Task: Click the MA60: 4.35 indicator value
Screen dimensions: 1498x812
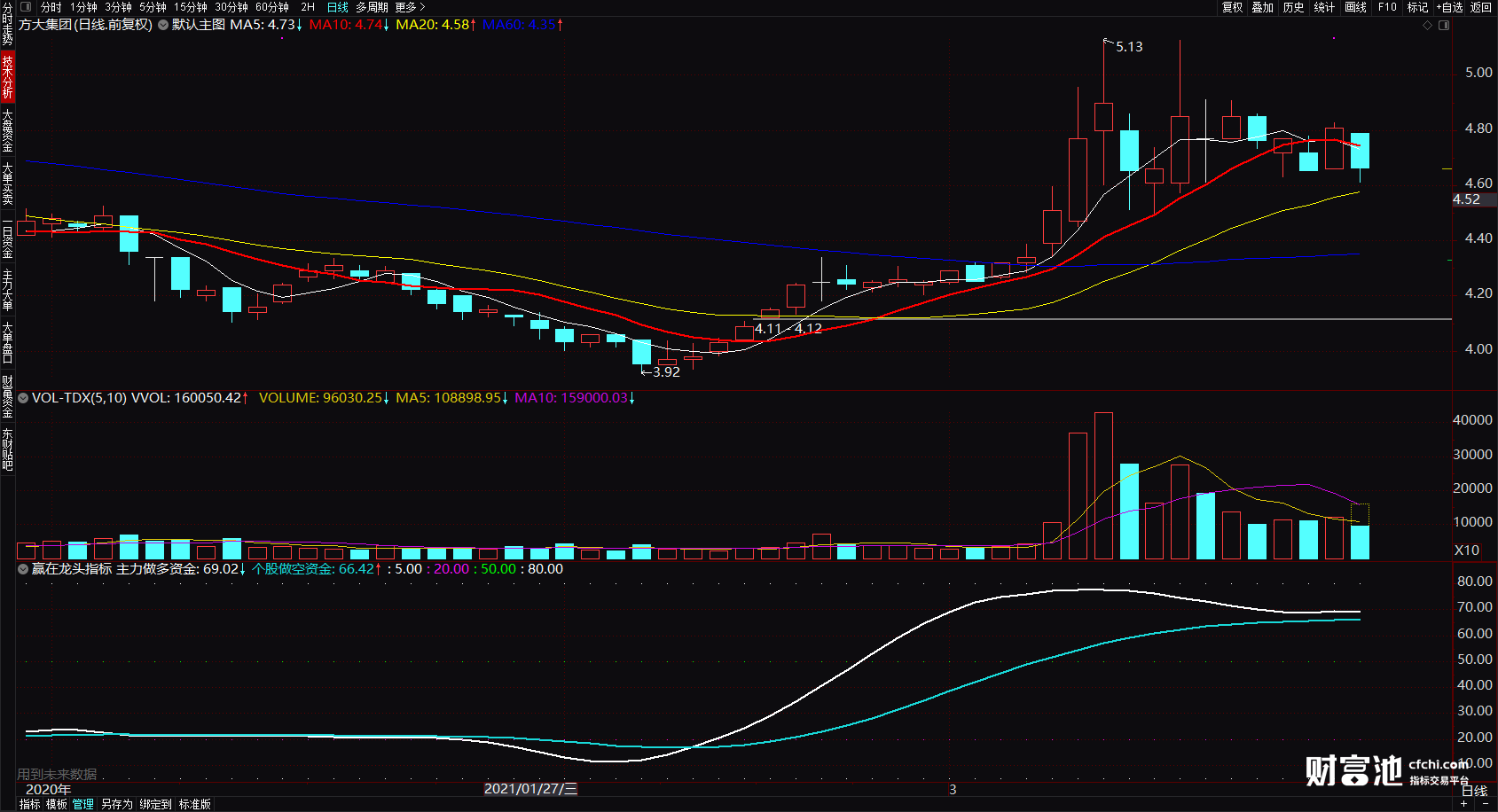Action: 522,25
